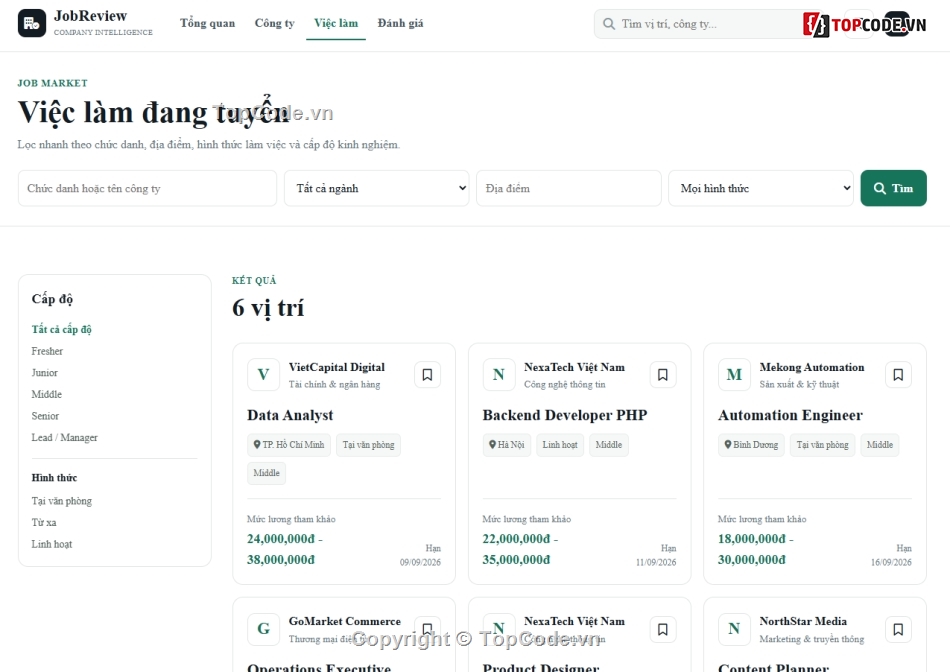Click the JobReview brand name
This screenshot has width=950, height=672.
point(90,16)
